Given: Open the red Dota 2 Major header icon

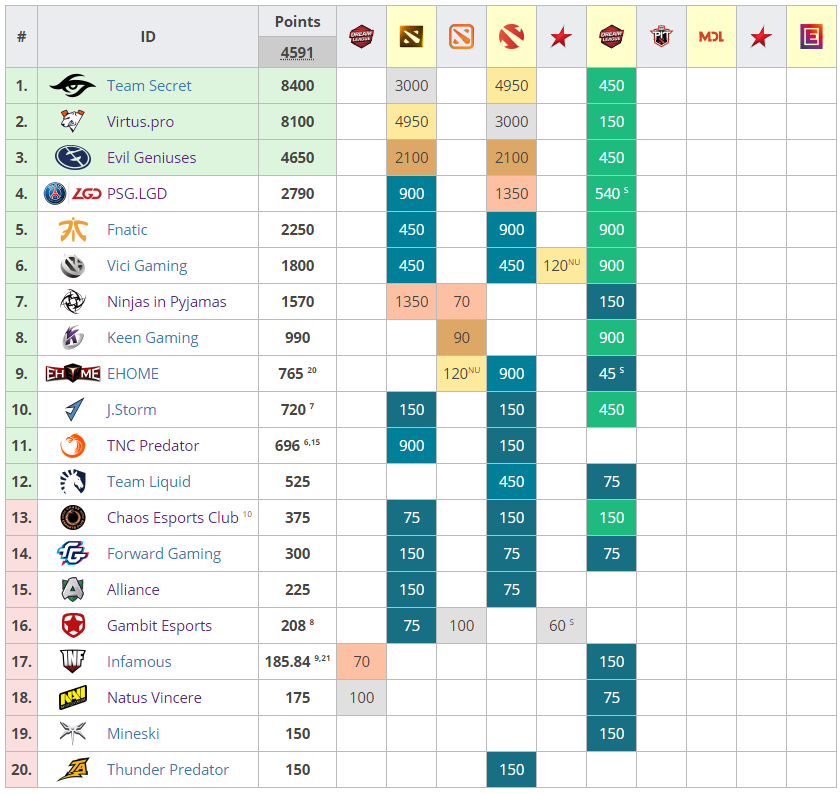Looking at the screenshot, I should [x=511, y=36].
